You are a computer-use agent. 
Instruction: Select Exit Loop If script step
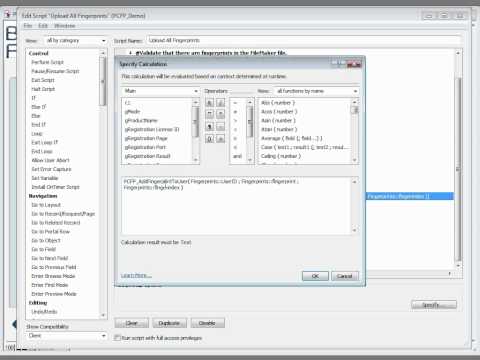[x=45, y=142]
